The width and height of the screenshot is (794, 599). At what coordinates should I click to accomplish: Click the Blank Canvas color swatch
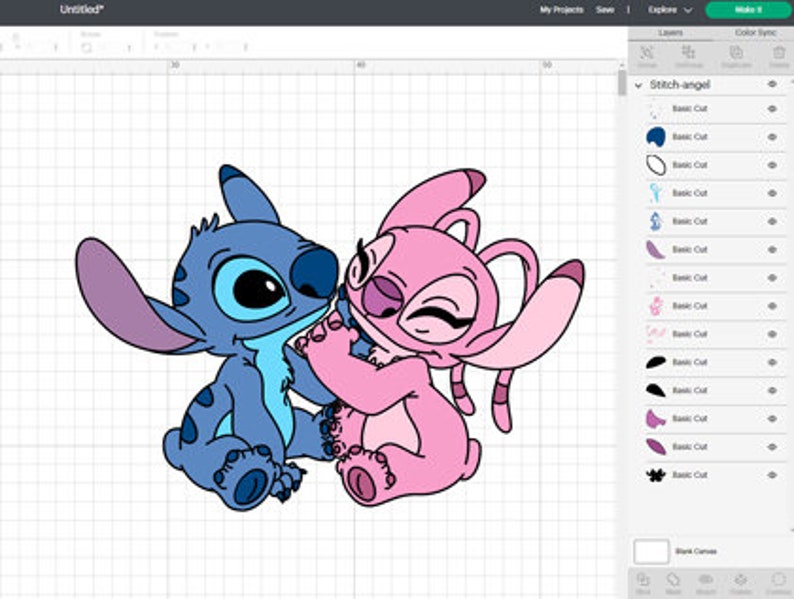(x=651, y=551)
